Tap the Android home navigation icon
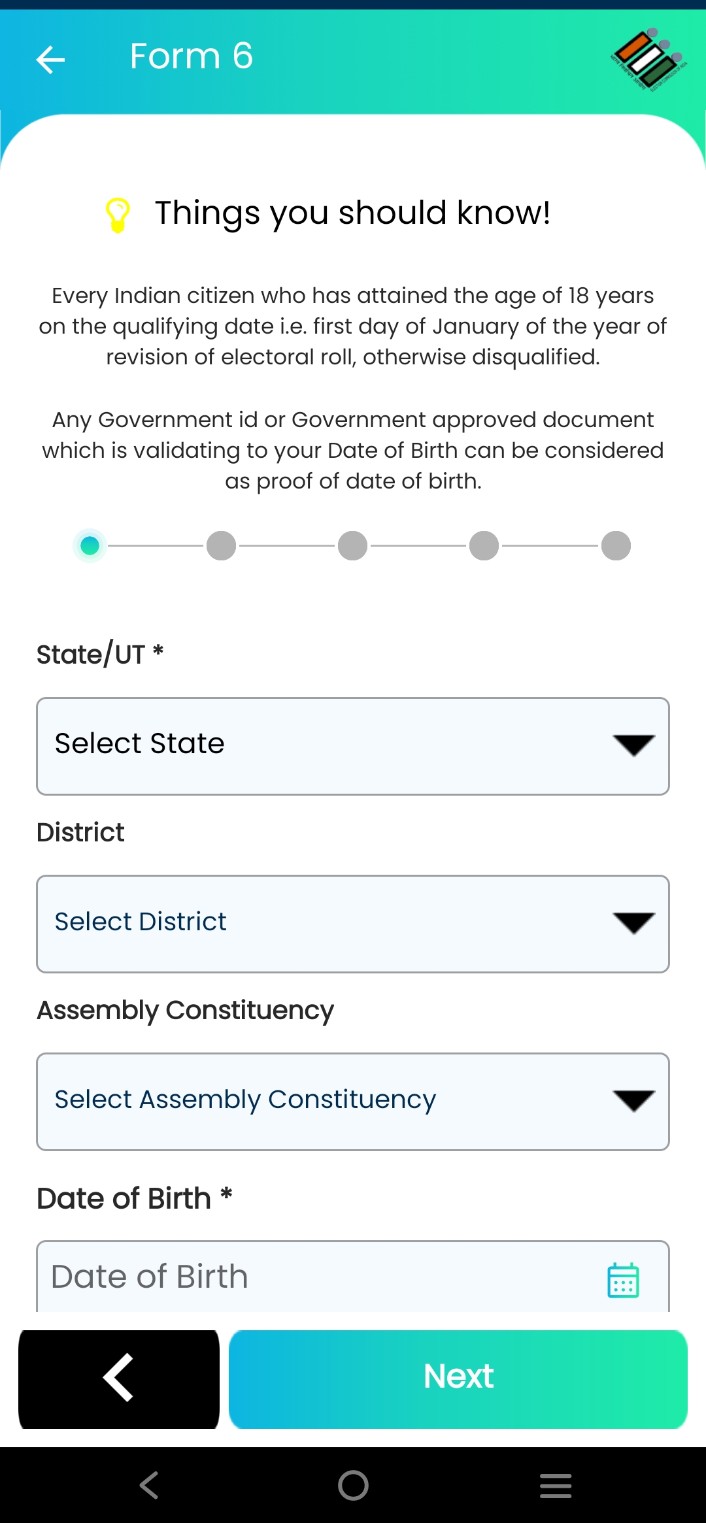This screenshot has height=1523, width=706. click(352, 1485)
